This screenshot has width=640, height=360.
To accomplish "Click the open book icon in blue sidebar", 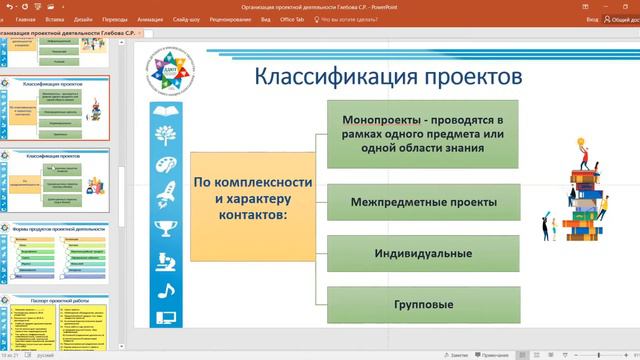I will pyautogui.click(x=166, y=111).
